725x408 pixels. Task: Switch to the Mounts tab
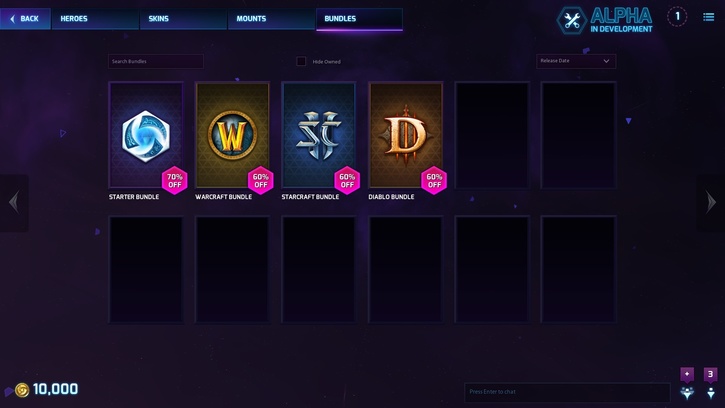(x=271, y=19)
